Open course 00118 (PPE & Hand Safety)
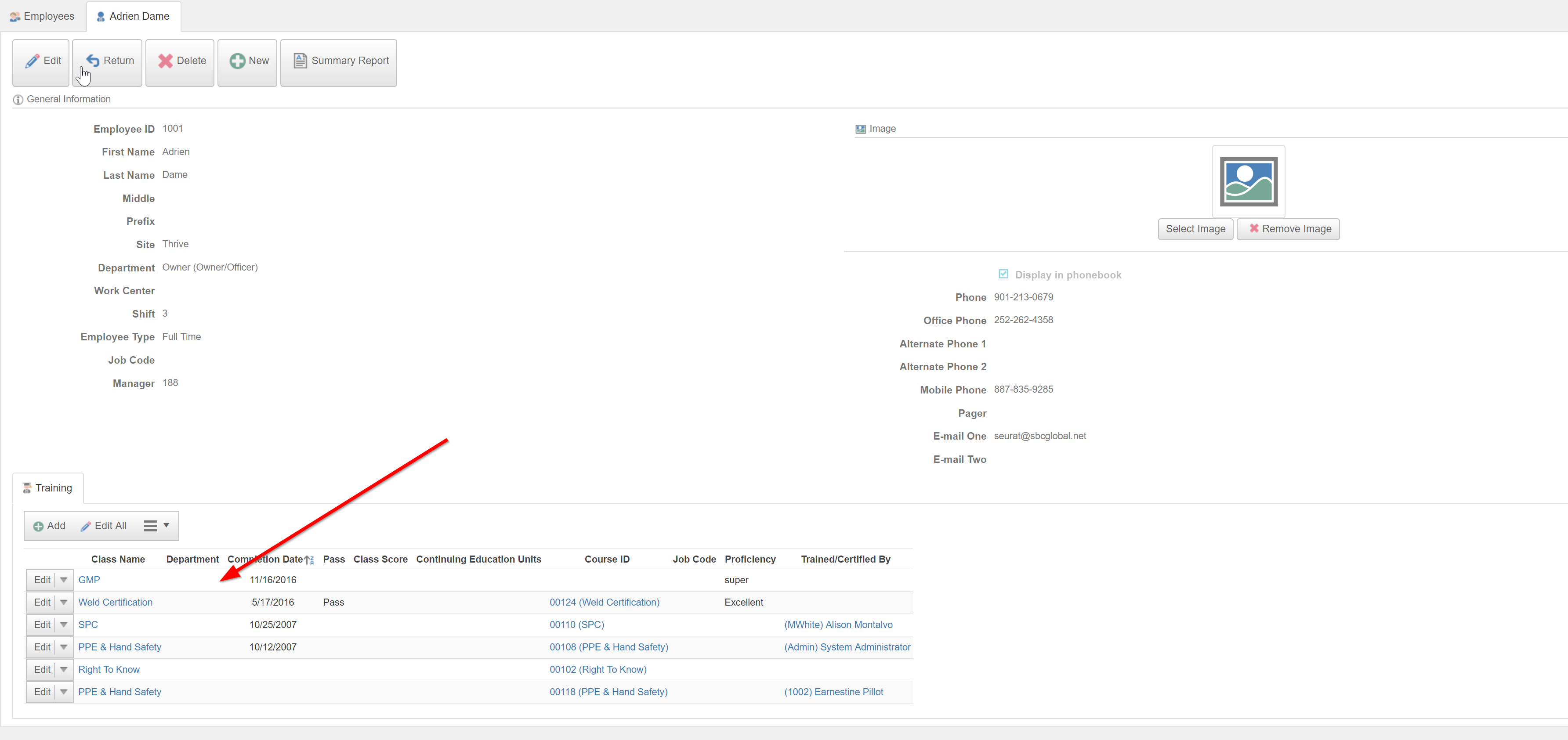Screen dimensions: 1568x740 pos(608,693)
